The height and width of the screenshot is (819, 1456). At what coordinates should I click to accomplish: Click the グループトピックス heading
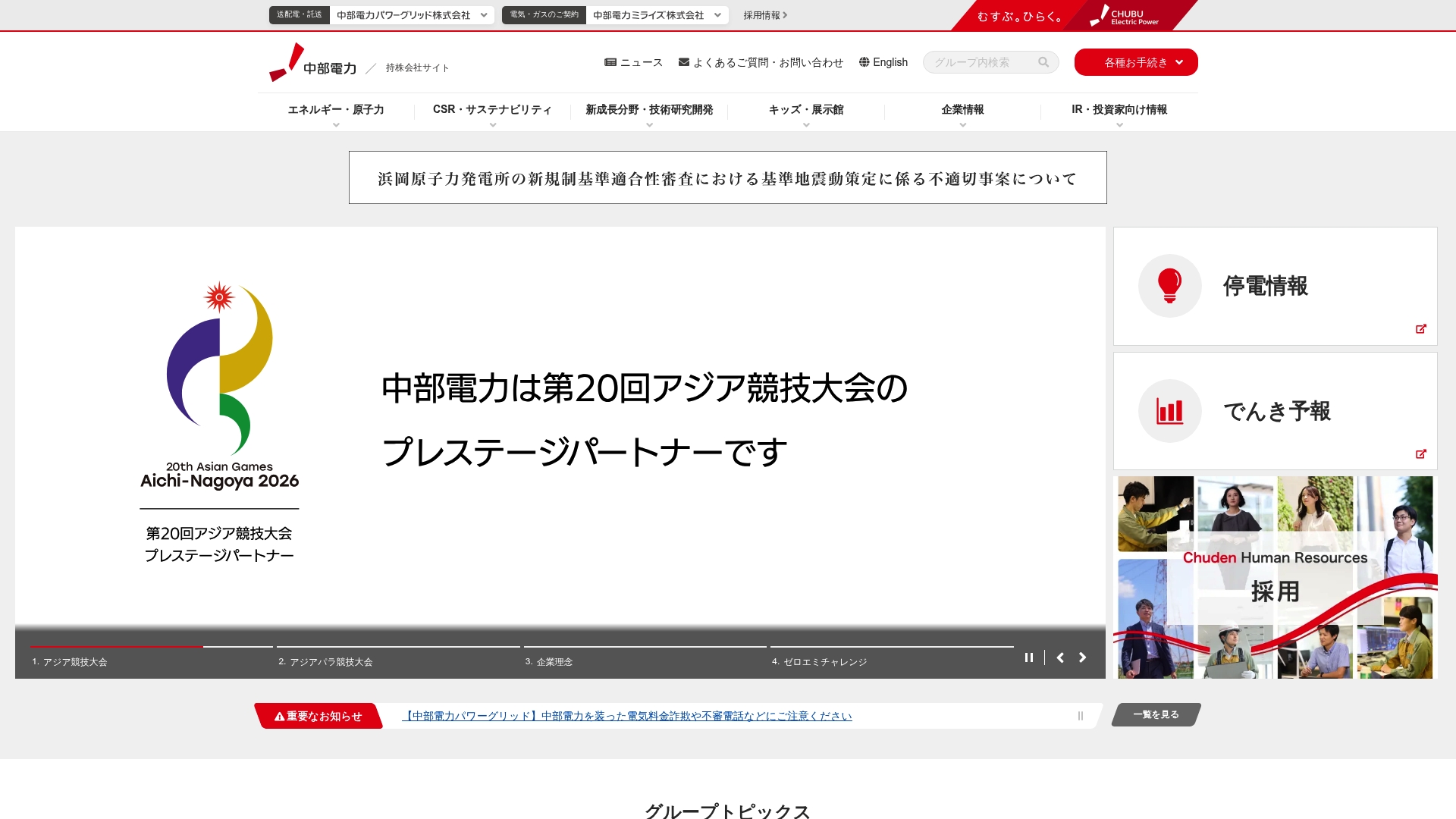click(x=727, y=811)
